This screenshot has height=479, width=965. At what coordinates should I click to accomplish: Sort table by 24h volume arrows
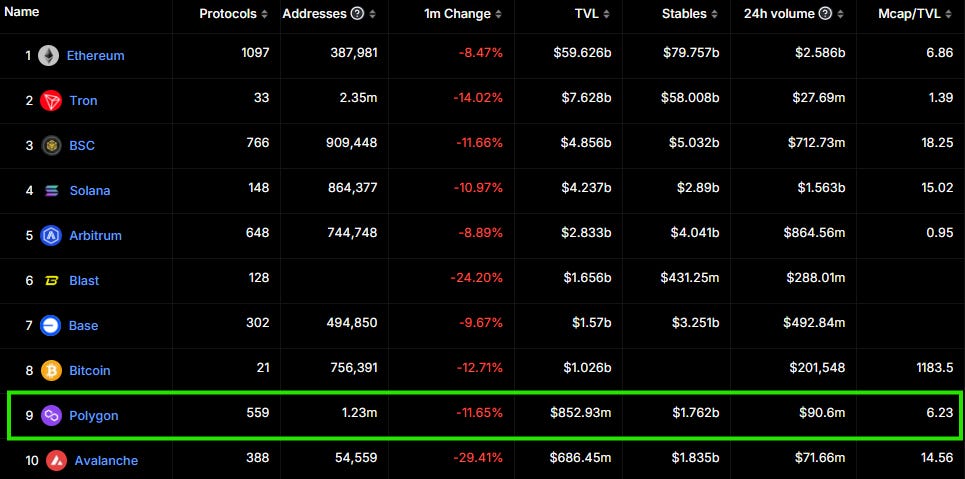point(841,14)
